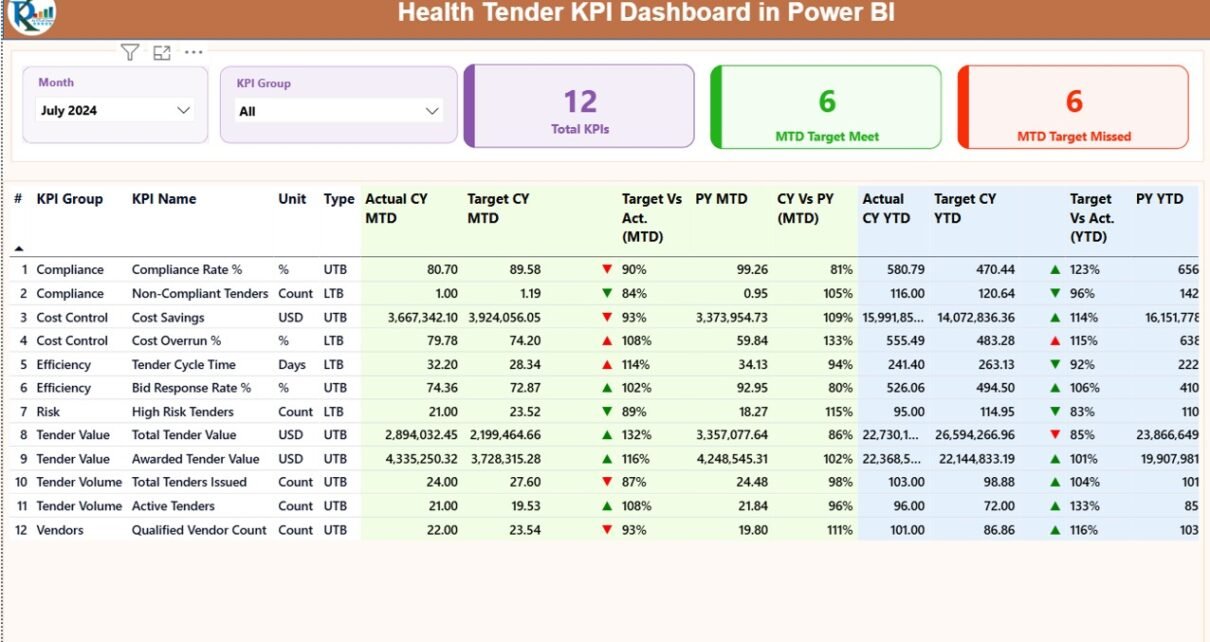1210x642 pixels.
Task: Click the filter funnel icon above the slicers
Action: (129, 53)
